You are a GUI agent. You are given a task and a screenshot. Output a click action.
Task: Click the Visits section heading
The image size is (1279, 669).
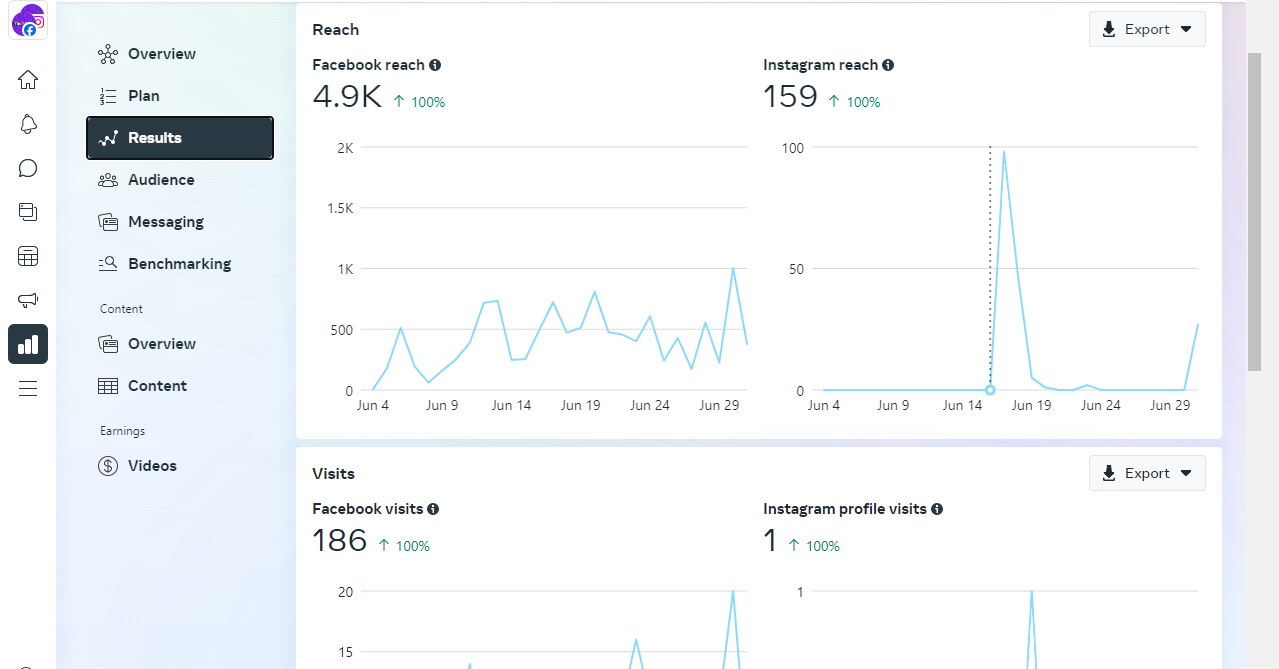click(333, 473)
